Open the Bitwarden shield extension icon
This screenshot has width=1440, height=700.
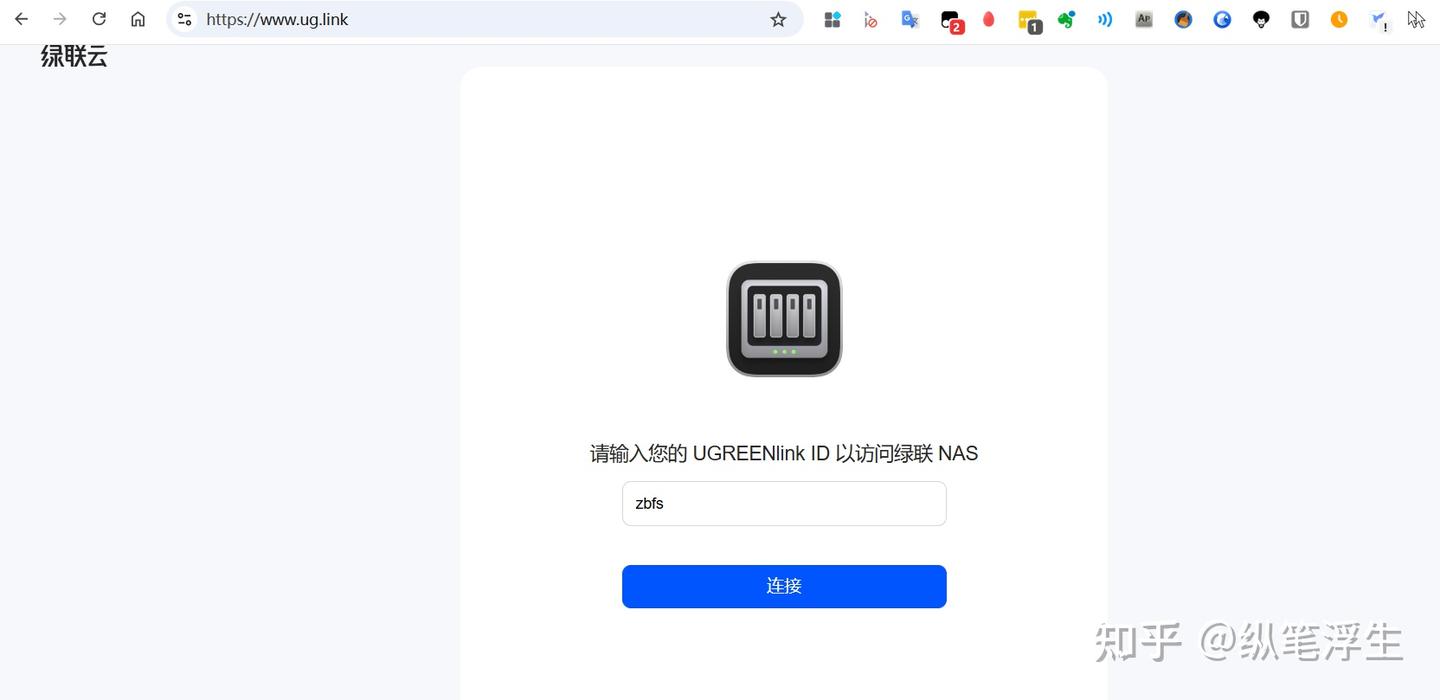click(1300, 19)
